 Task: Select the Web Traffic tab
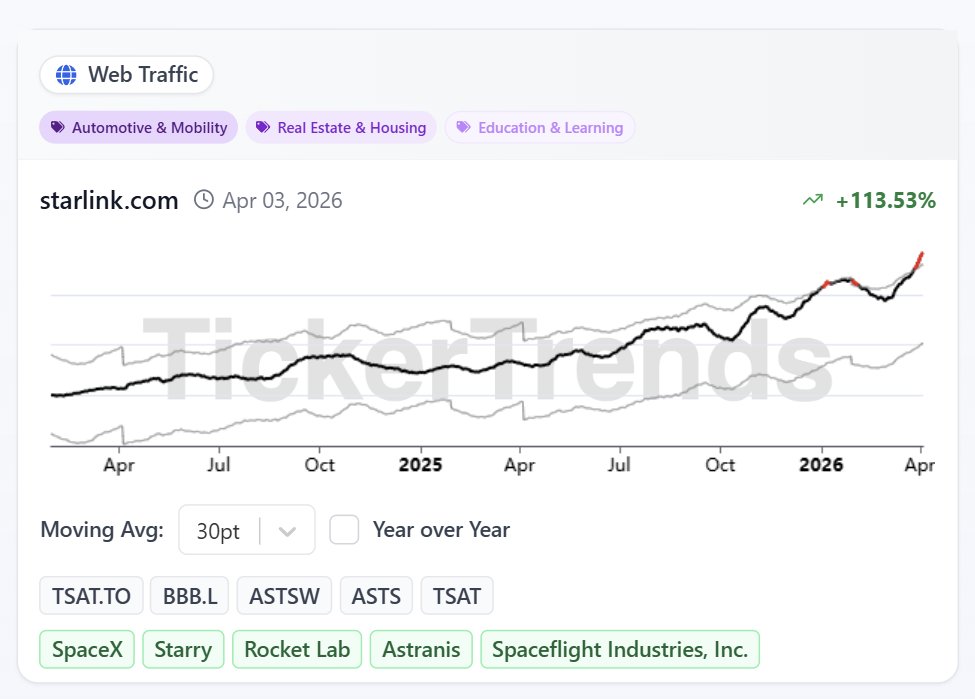pyautogui.click(x=126, y=74)
